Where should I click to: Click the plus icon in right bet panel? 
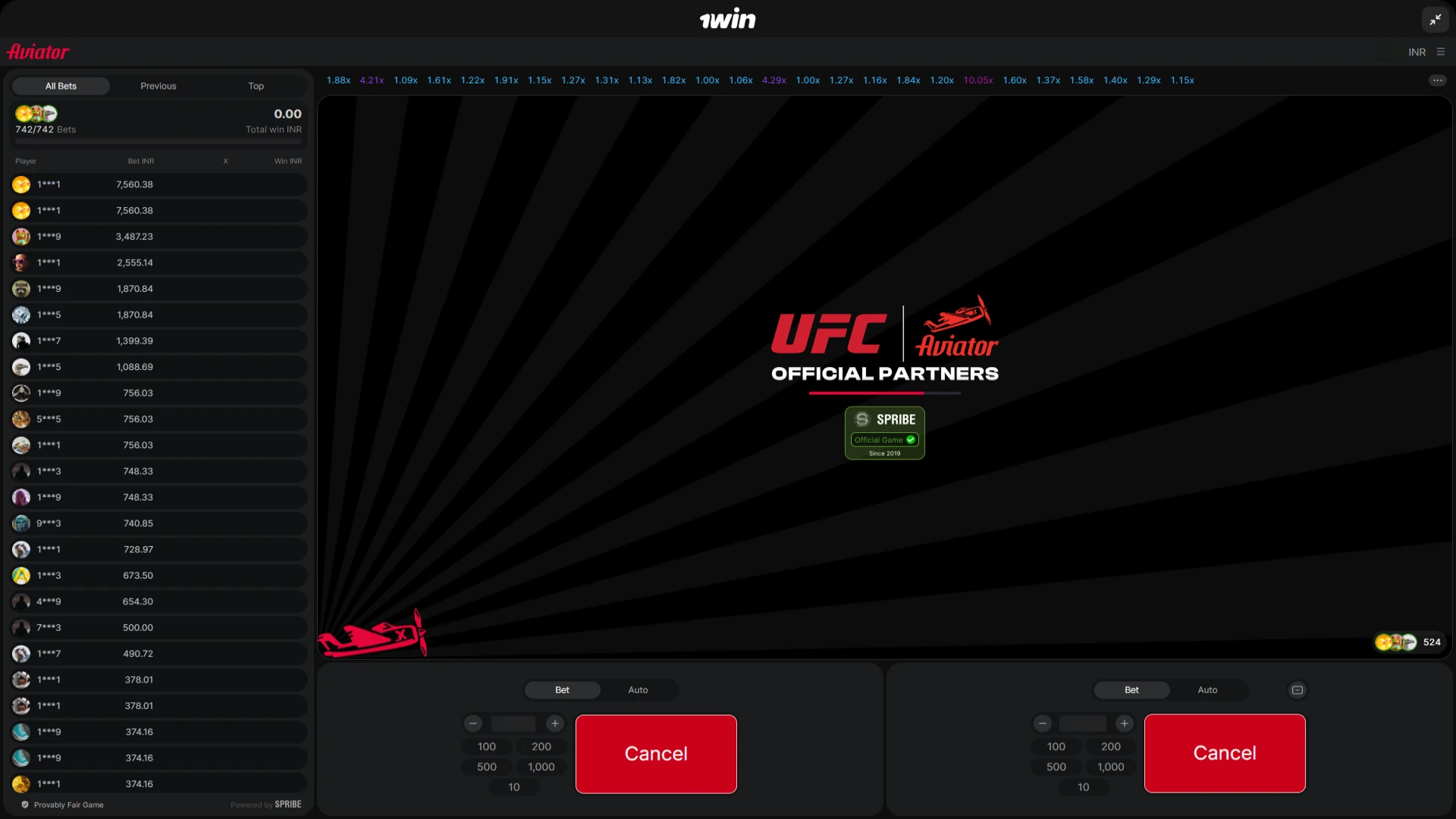(x=1125, y=723)
